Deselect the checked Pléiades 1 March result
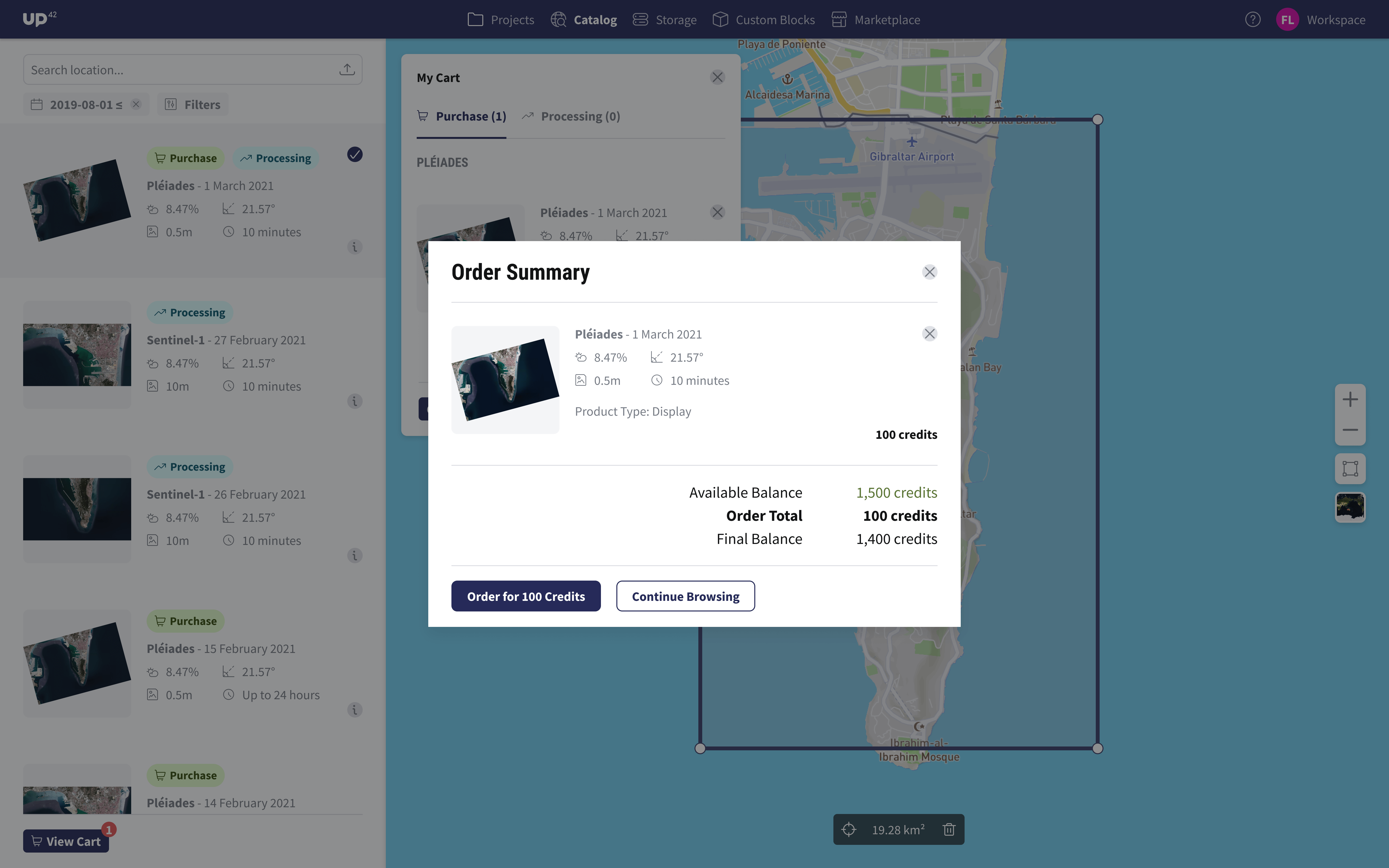1389x868 pixels. 355,154
